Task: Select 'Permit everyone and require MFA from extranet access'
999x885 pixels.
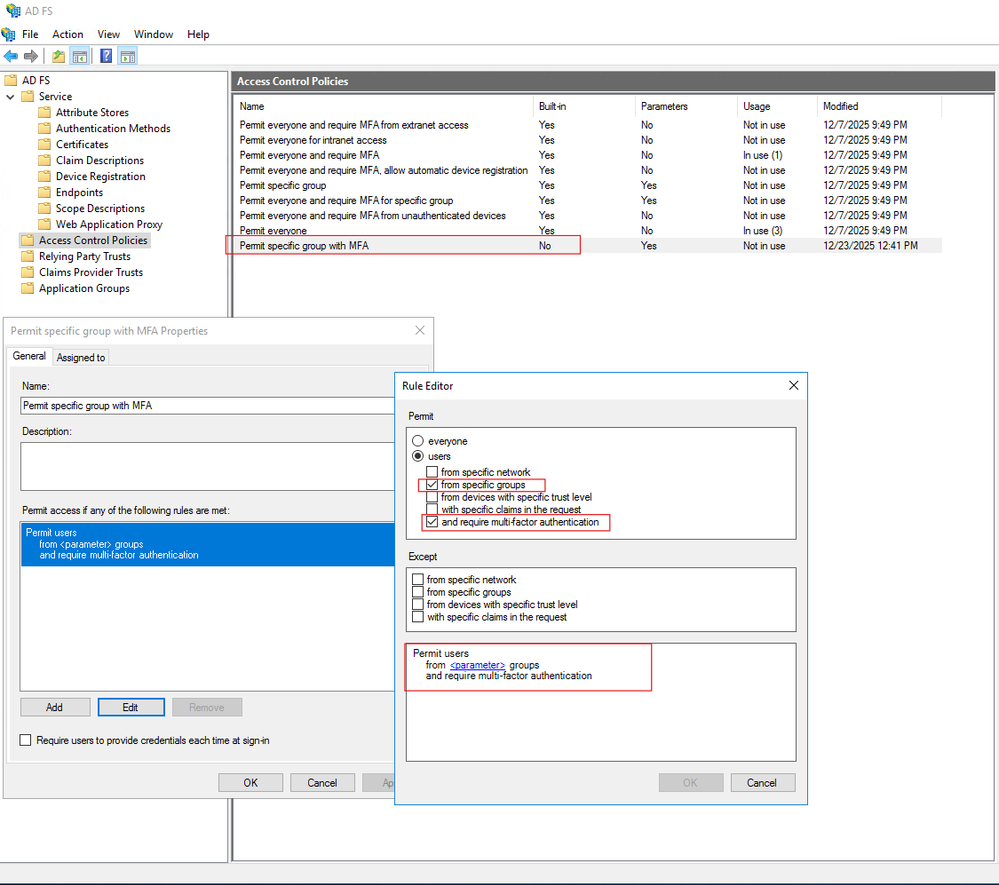Action: (354, 126)
